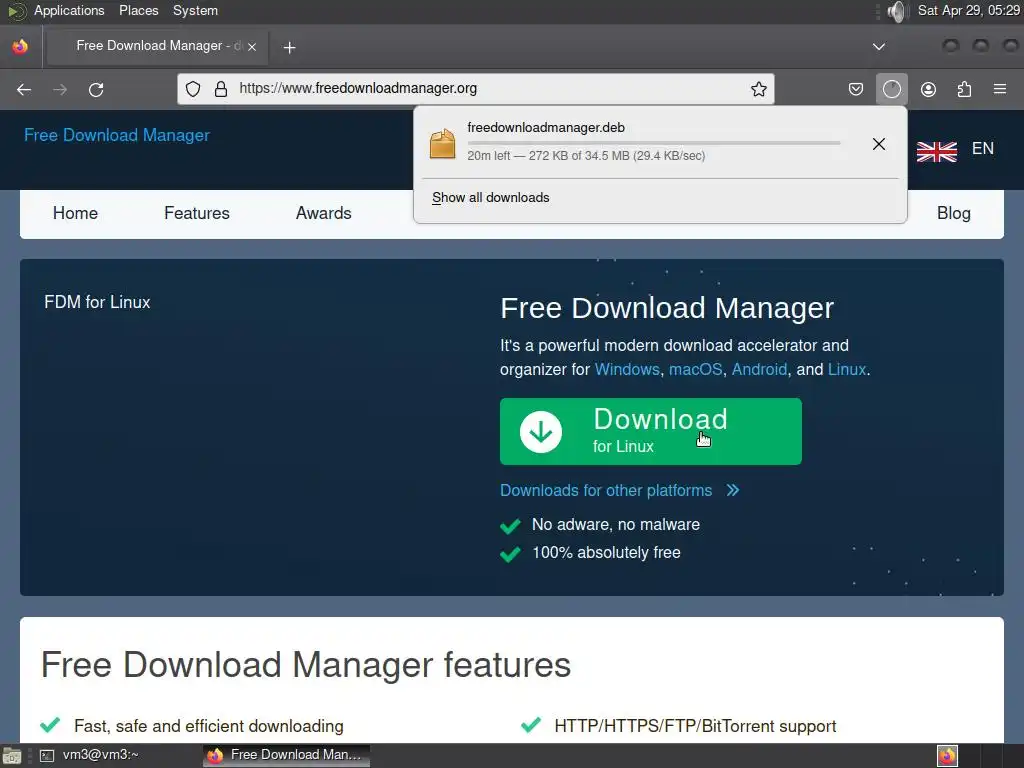Viewport: 1024px width, 768px height.
Task: Open the Places menu
Action: [x=138, y=10]
